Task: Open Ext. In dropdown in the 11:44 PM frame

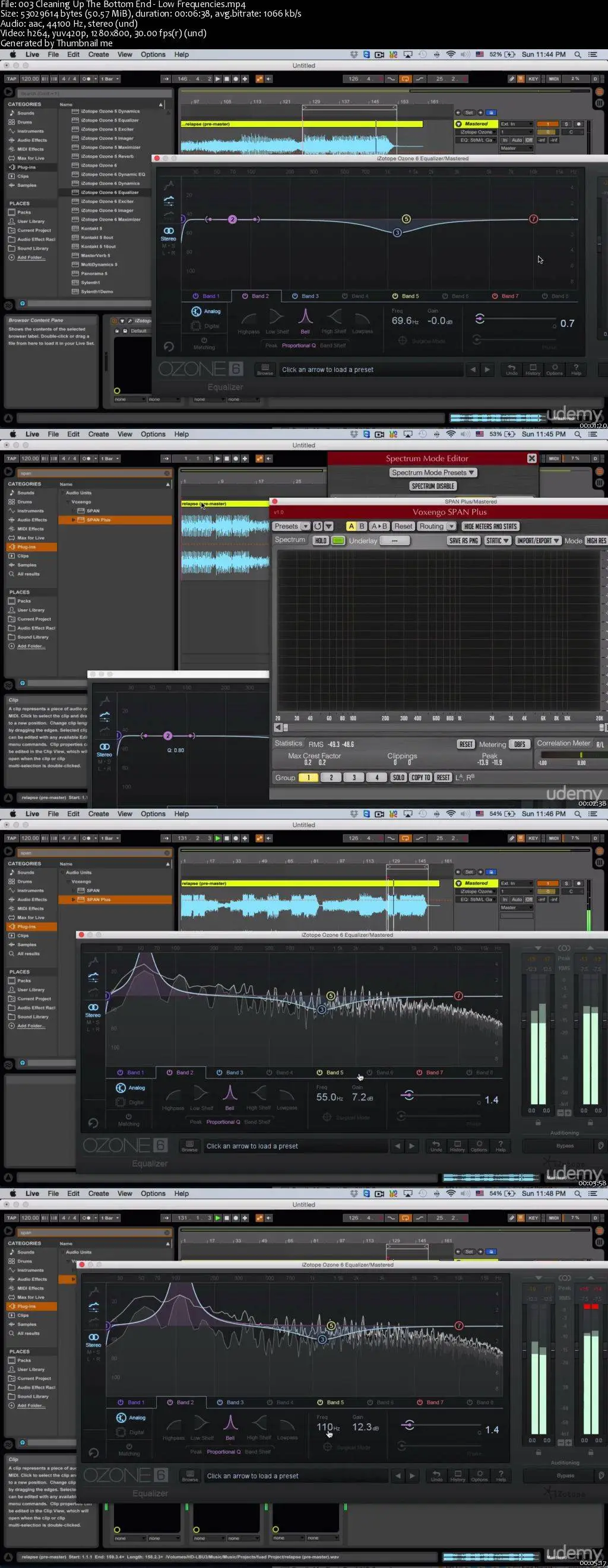Action: point(516,123)
